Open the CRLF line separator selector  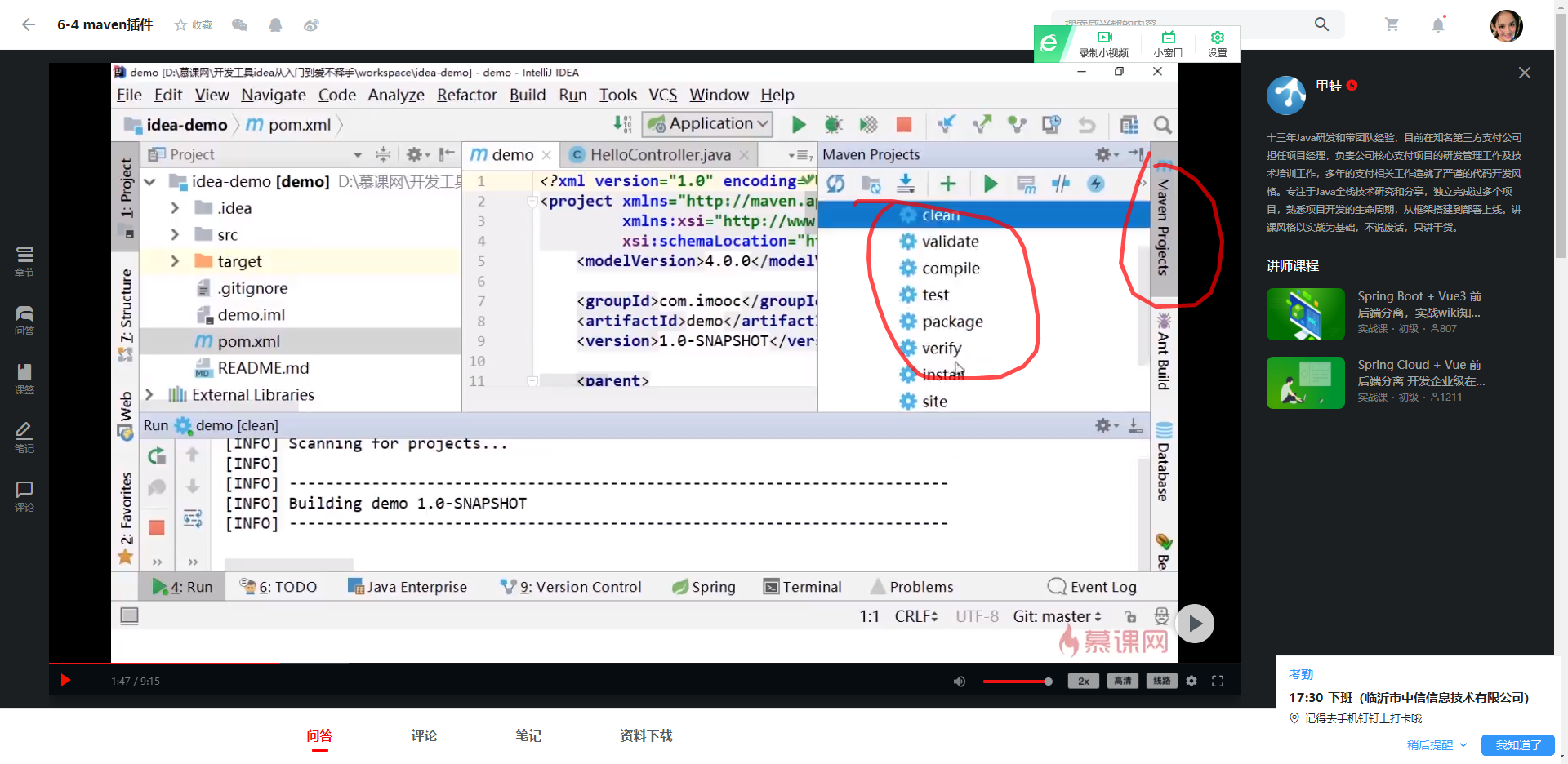click(x=916, y=616)
